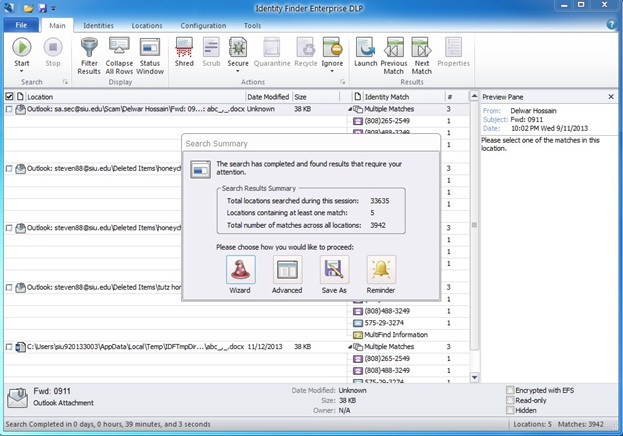Viewport: 623px width, 436px height.
Task: Switch to the Identities tab
Action: [98, 25]
